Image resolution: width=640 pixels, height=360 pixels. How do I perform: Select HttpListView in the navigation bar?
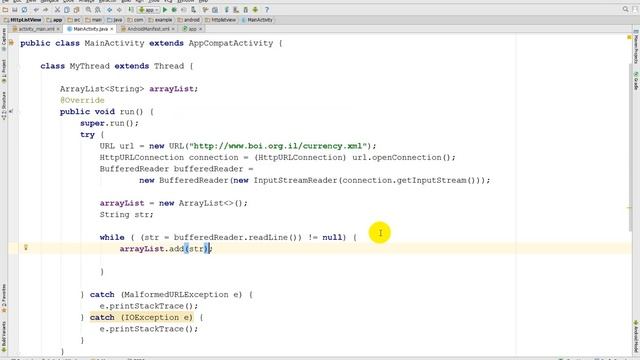pyautogui.click(x=22, y=20)
